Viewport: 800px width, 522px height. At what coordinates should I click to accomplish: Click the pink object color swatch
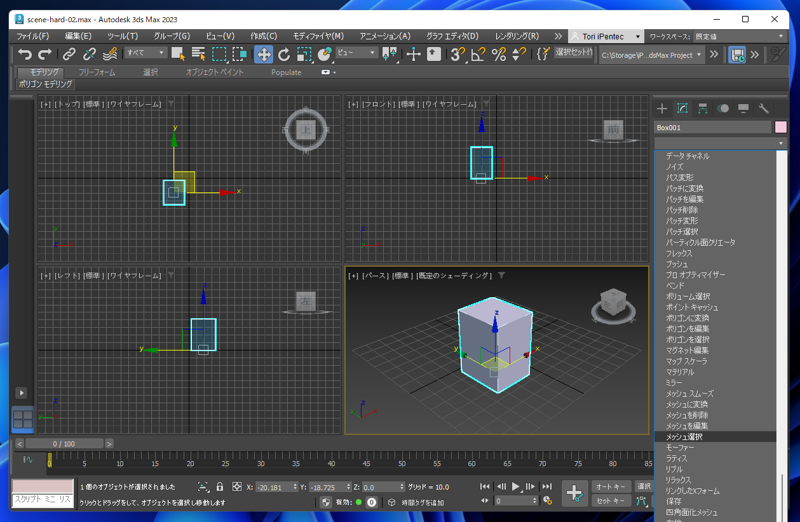(781, 127)
